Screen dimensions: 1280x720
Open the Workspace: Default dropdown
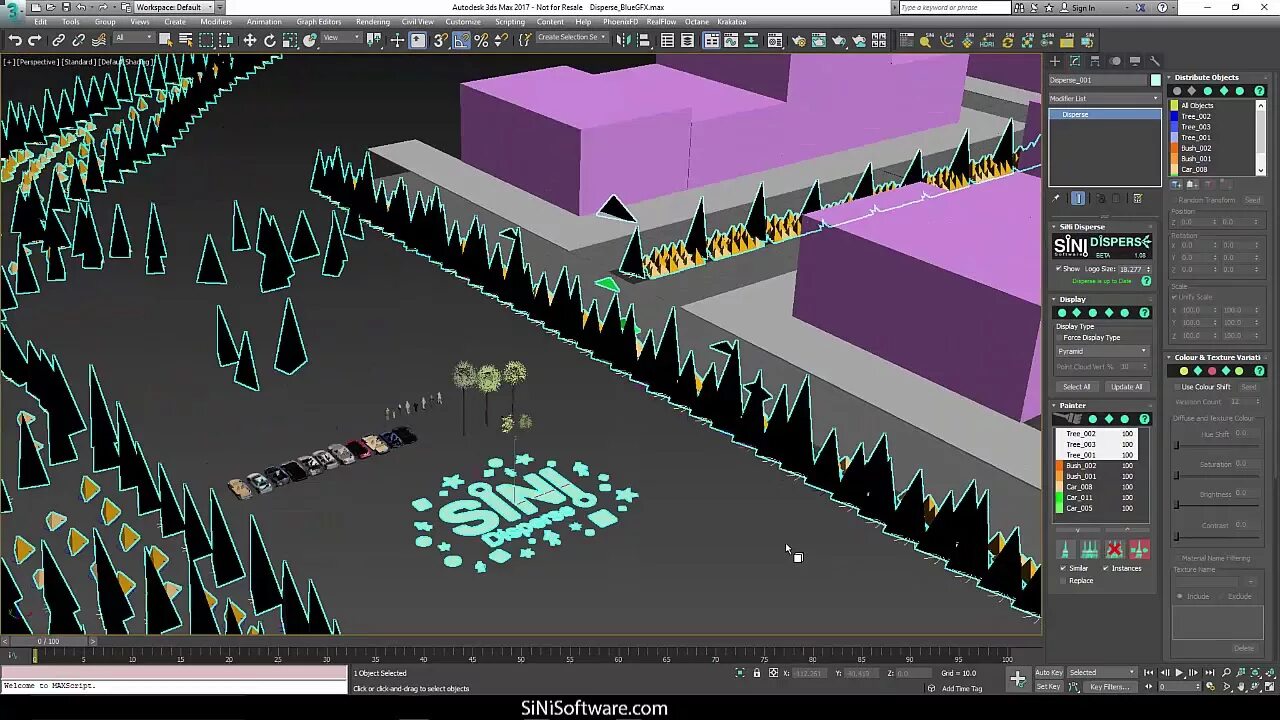click(174, 7)
